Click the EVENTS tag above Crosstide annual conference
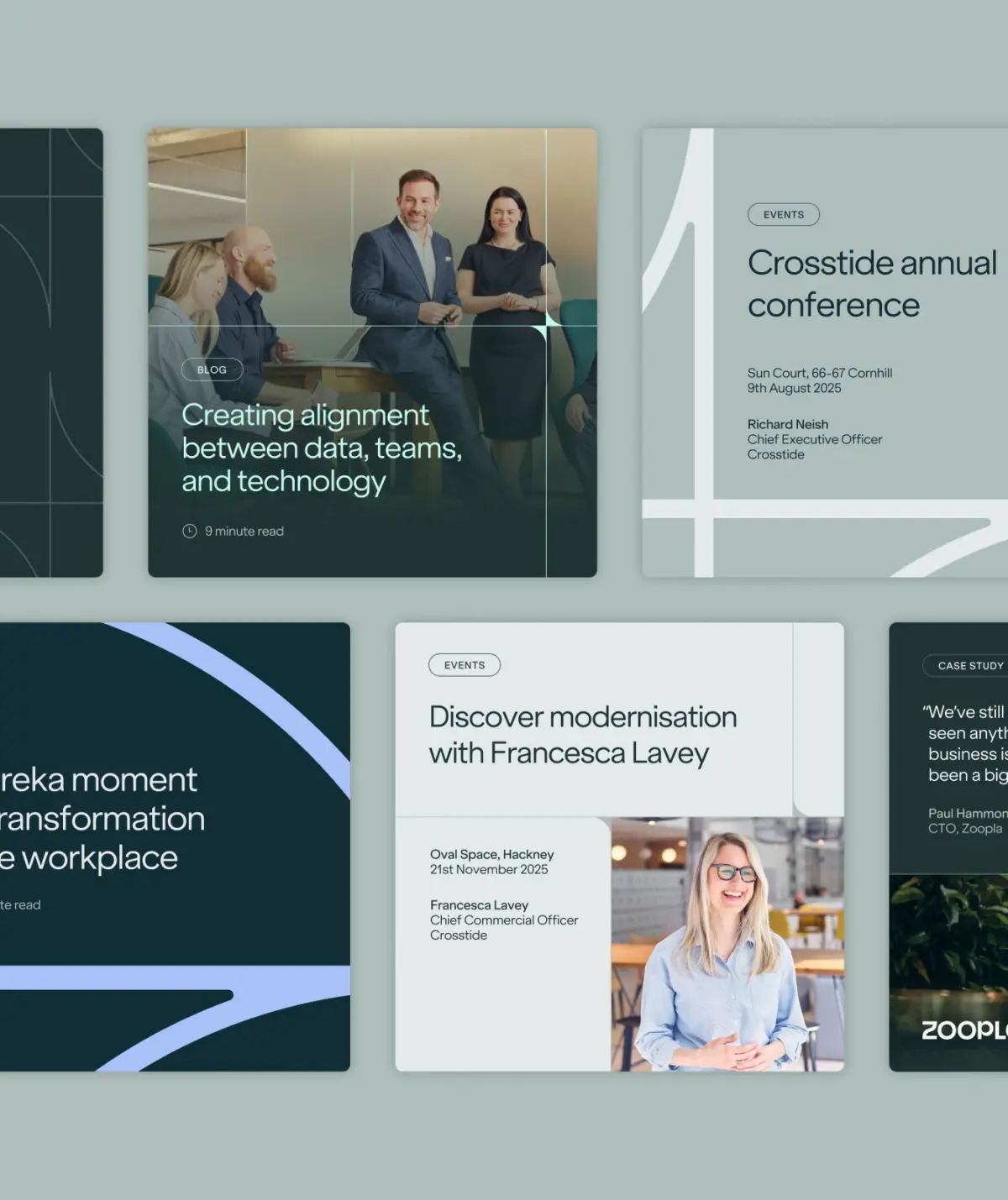The image size is (1008, 1200). pos(783,214)
